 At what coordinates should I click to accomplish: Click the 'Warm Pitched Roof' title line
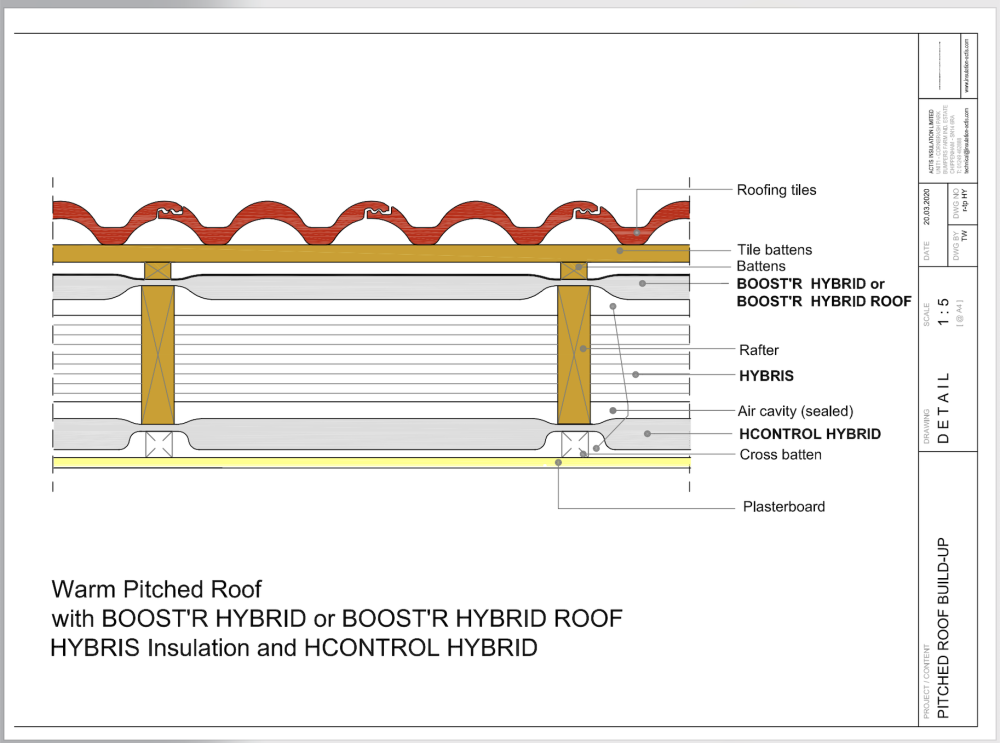click(156, 589)
